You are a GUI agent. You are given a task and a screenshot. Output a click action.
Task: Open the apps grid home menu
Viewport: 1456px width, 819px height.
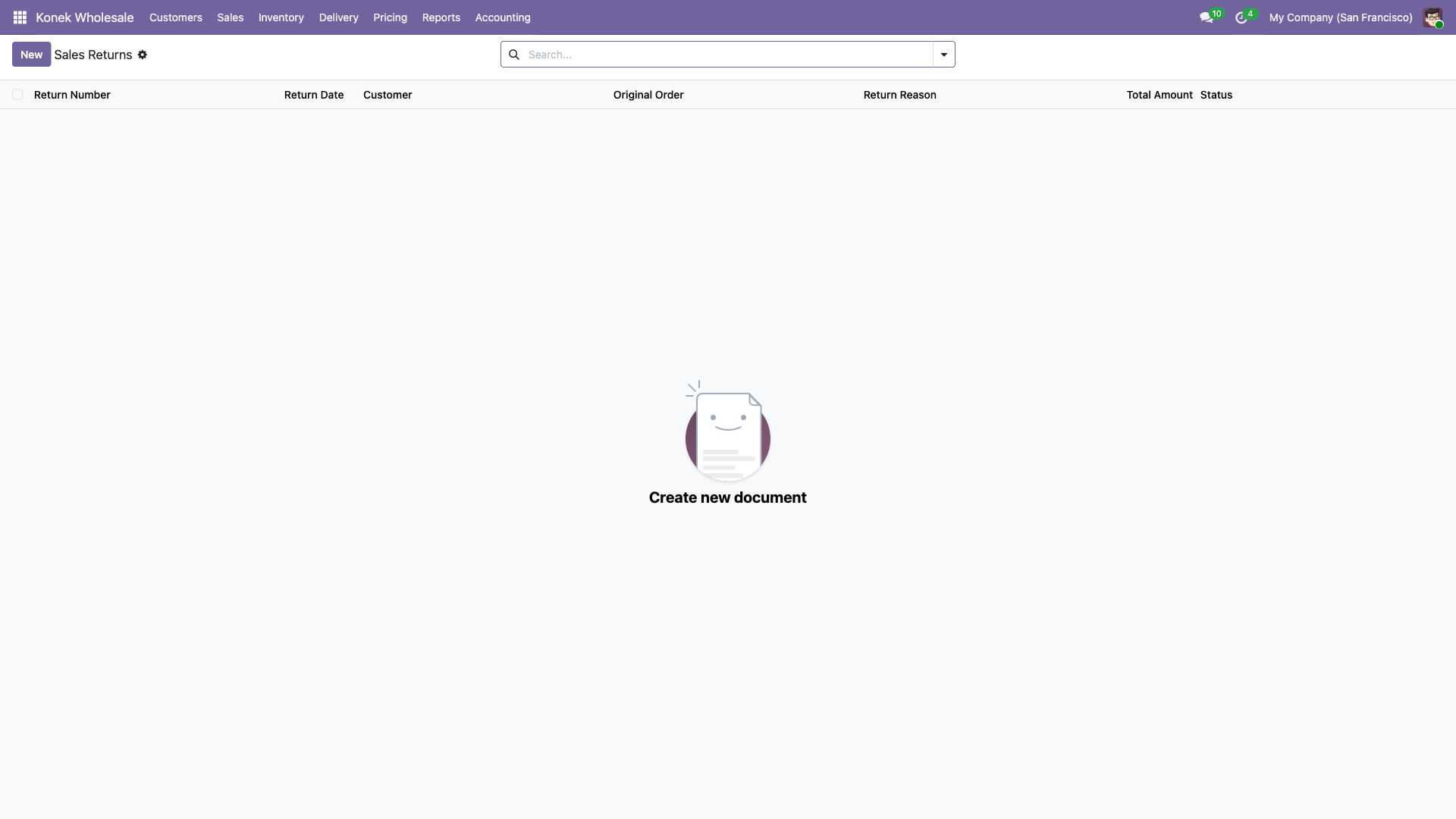pos(20,17)
